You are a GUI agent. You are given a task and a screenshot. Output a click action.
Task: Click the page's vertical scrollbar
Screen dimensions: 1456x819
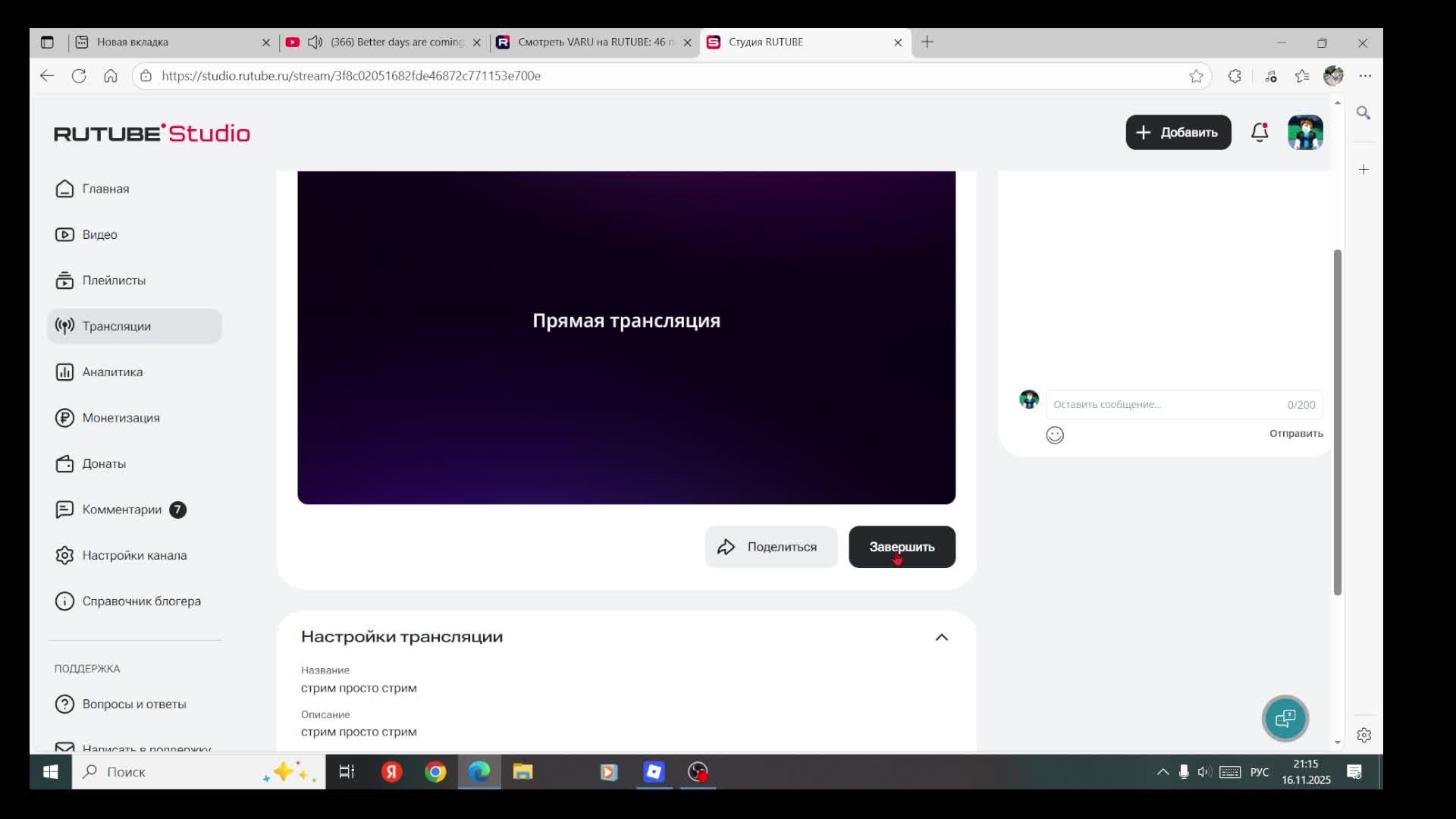[x=1338, y=421]
